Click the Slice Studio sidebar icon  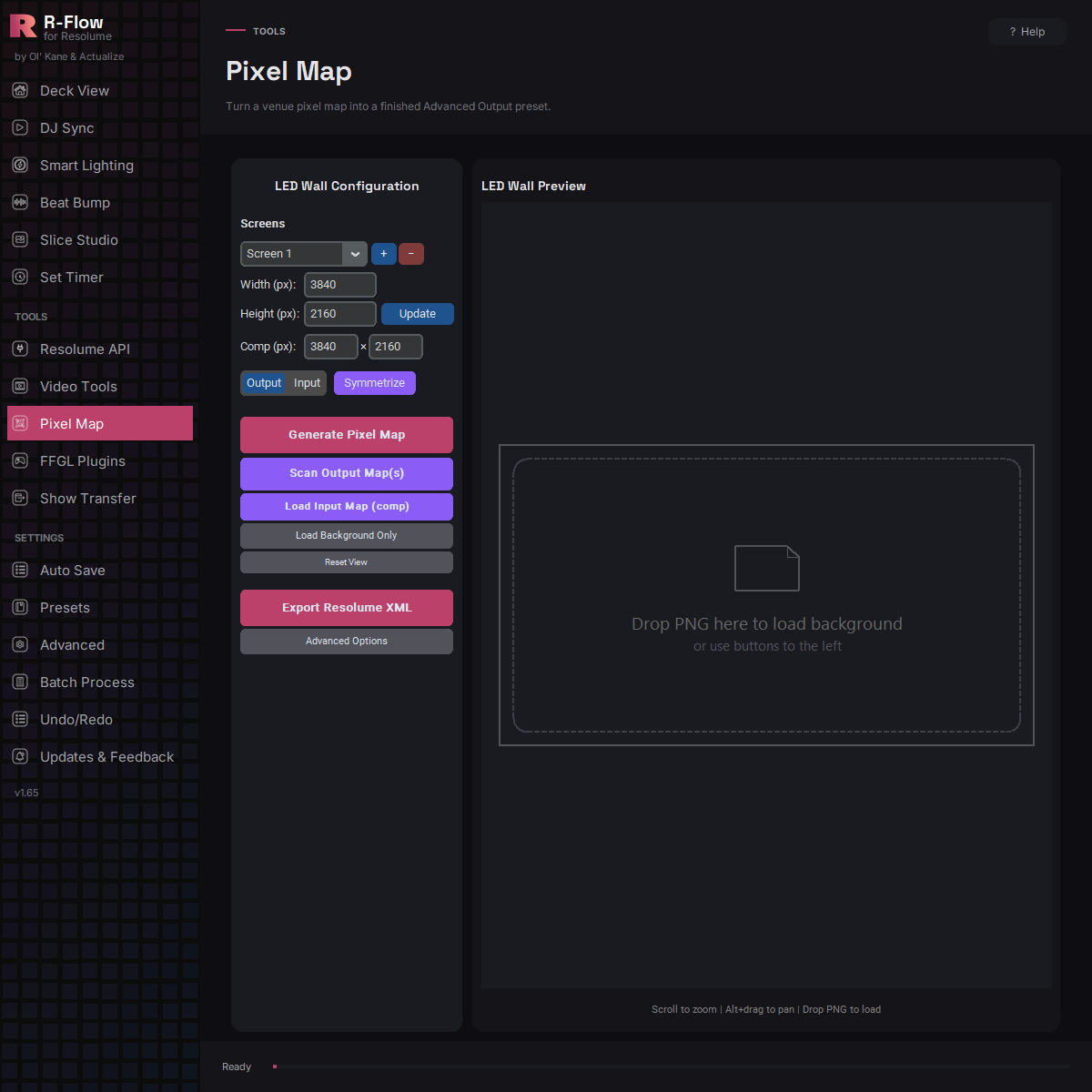tap(20, 239)
